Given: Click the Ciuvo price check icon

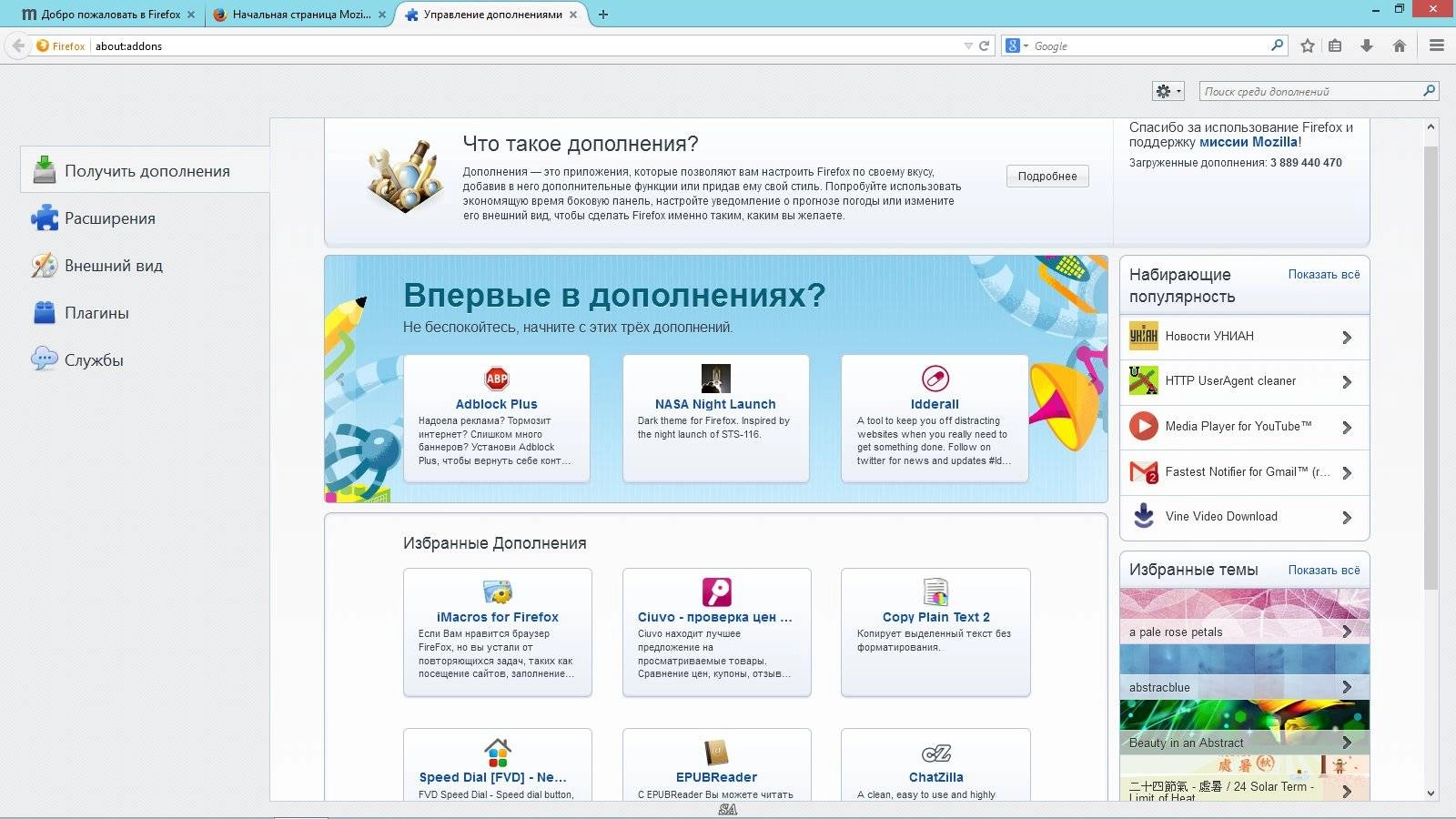Looking at the screenshot, I should 716,591.
